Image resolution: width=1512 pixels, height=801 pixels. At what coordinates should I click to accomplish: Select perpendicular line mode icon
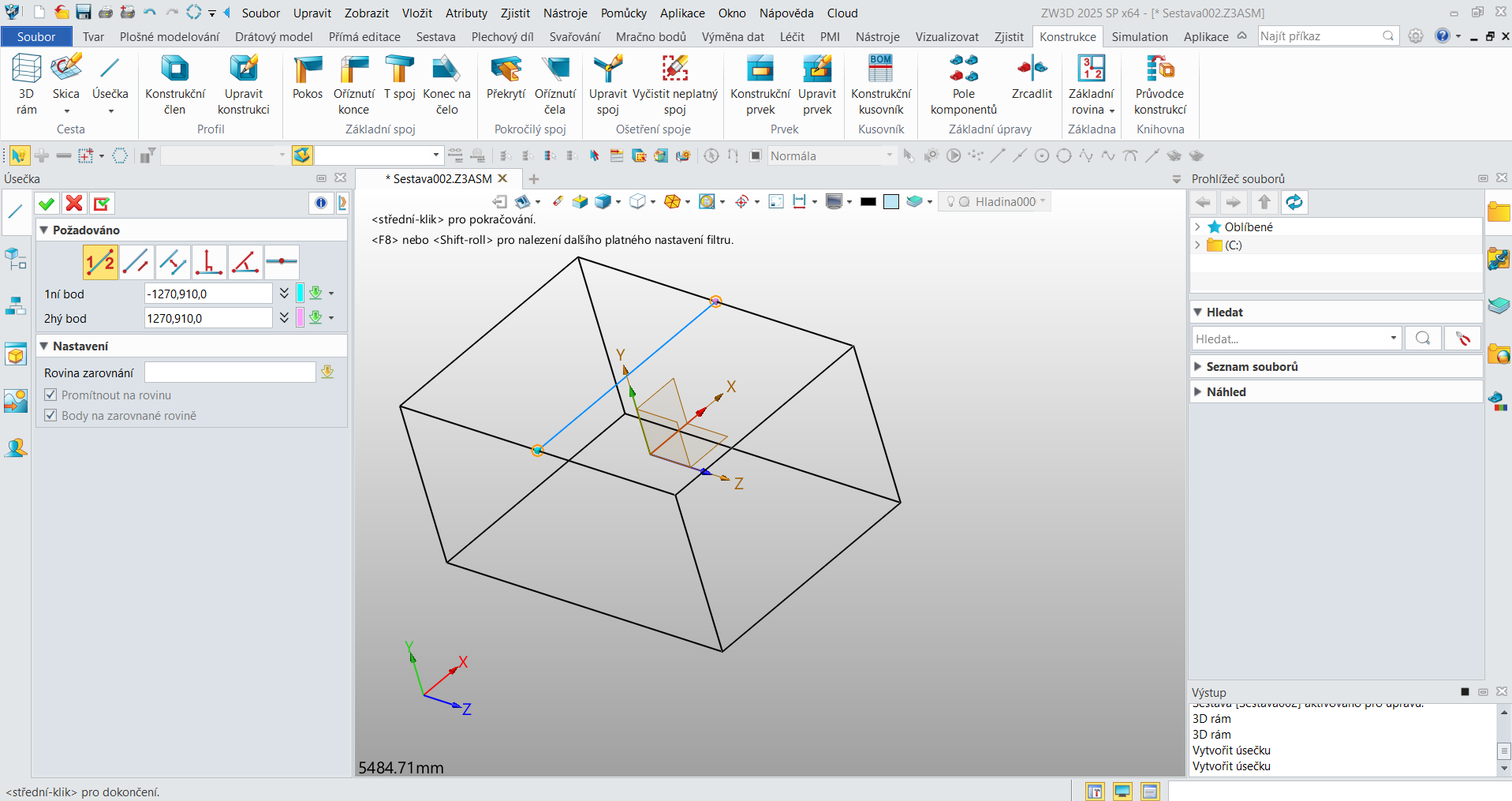[x=209, y=262]
